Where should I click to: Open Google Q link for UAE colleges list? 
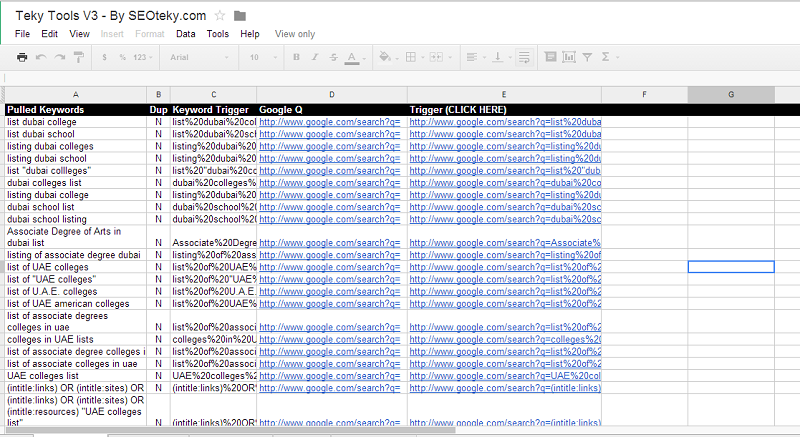coord(330,376)
